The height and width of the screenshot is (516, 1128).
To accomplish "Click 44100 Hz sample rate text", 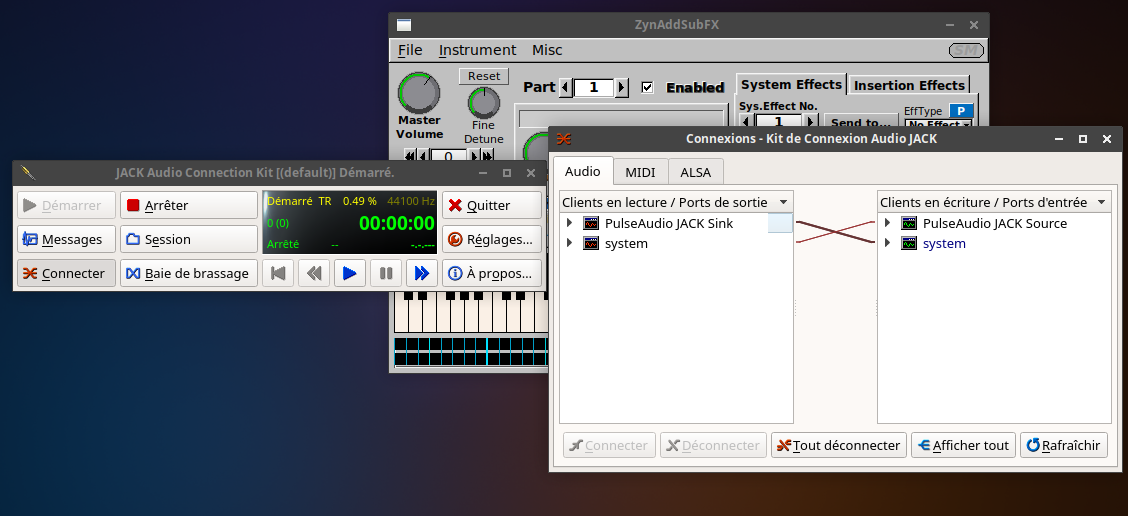I will 411,202.
